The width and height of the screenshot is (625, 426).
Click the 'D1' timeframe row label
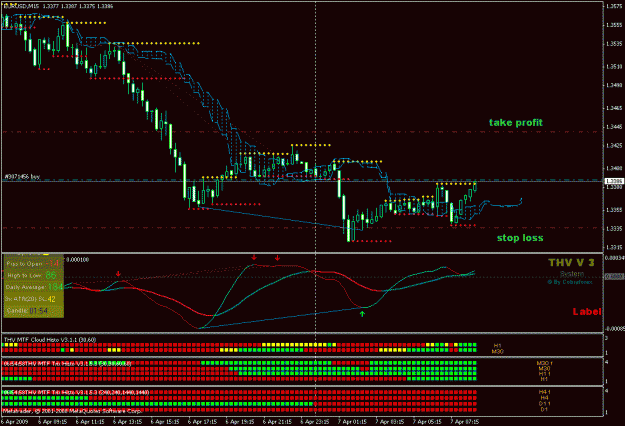tap(544, 409)
